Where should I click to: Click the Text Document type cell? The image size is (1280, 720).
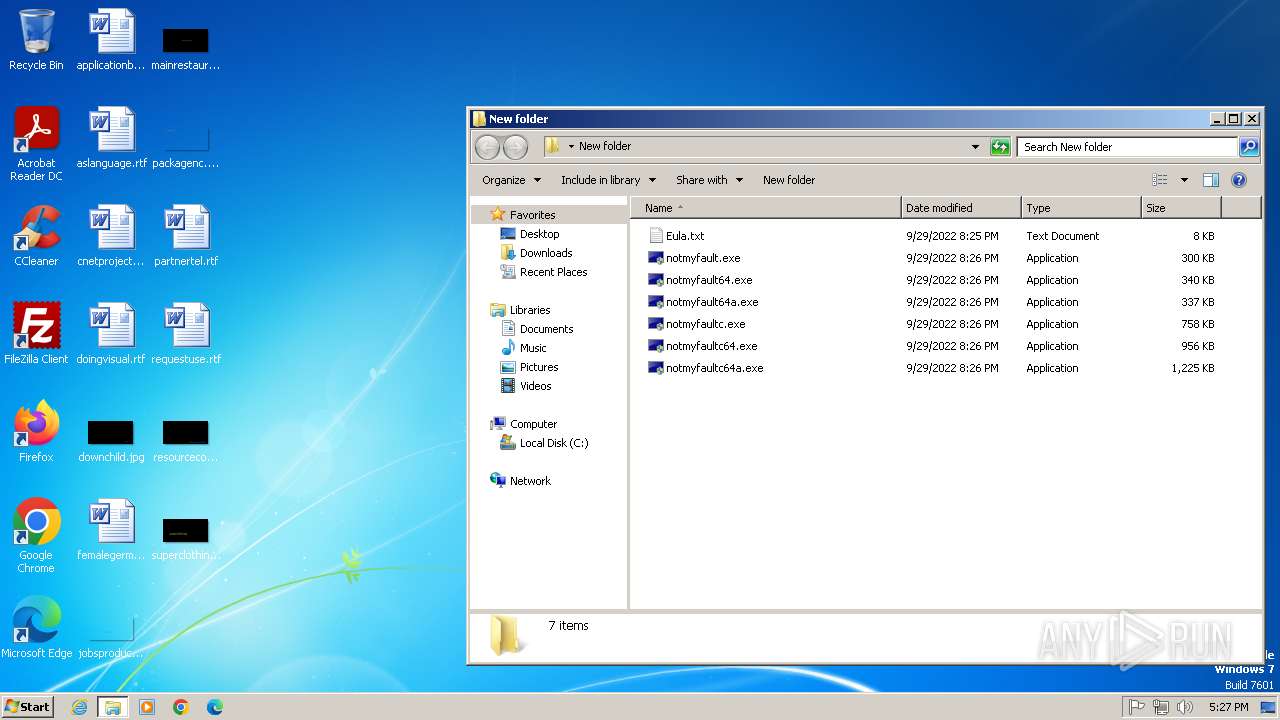click(1062, 236)
